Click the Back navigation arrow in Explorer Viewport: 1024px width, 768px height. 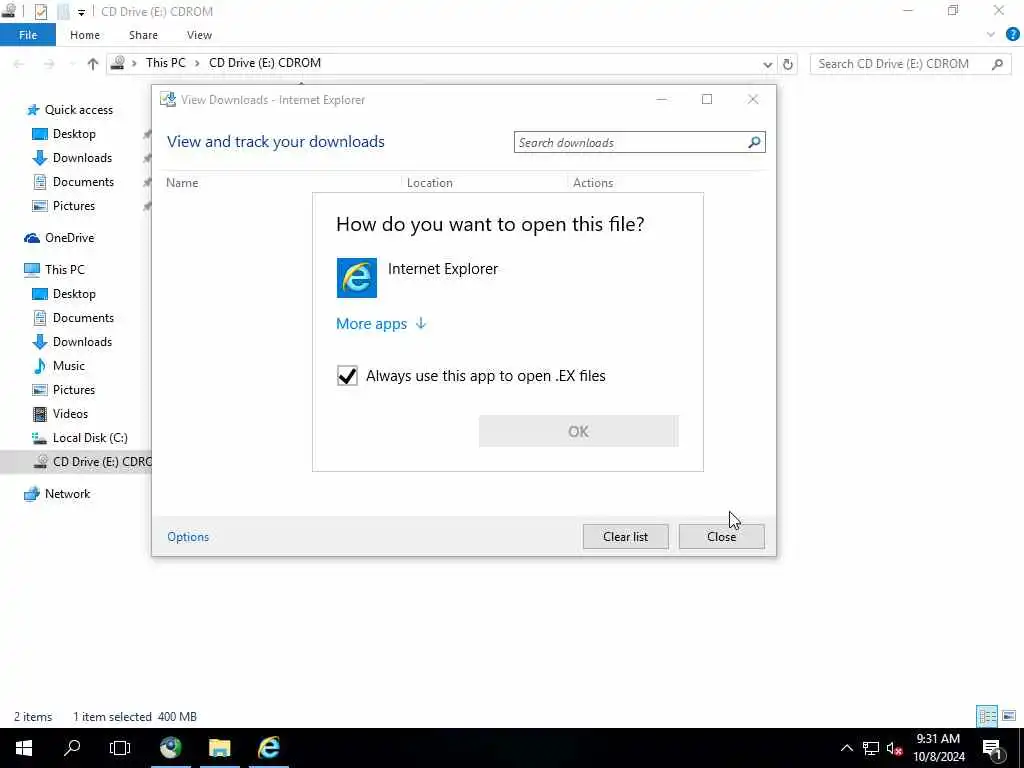(19, 64)
